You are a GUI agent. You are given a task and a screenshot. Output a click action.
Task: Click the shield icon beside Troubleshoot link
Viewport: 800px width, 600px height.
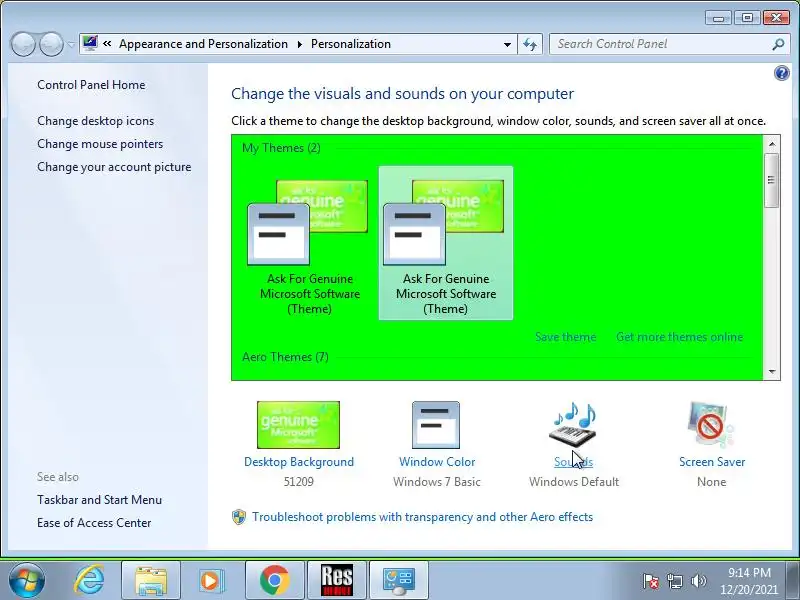239,517
